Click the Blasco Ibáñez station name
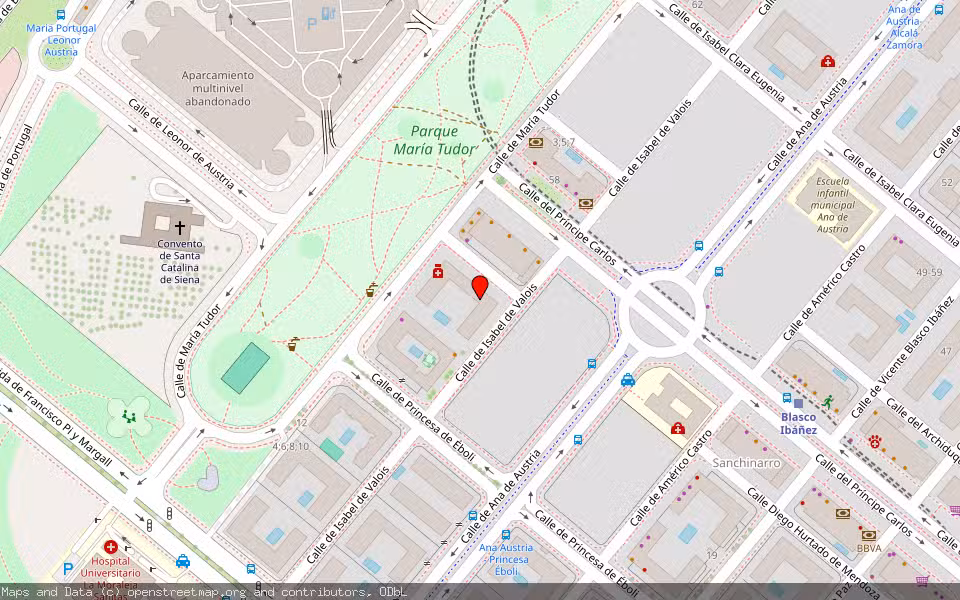 click(x=798, y=423)
